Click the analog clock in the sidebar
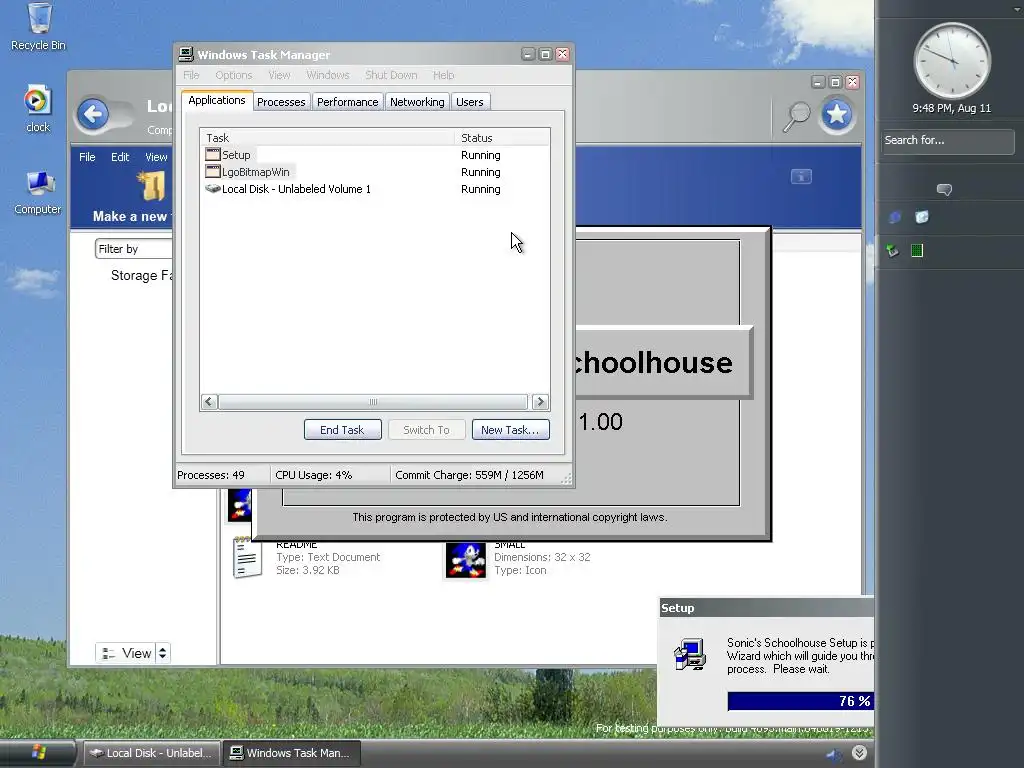The width and height of the screenshot is (1024, 768). click(952, 61)
